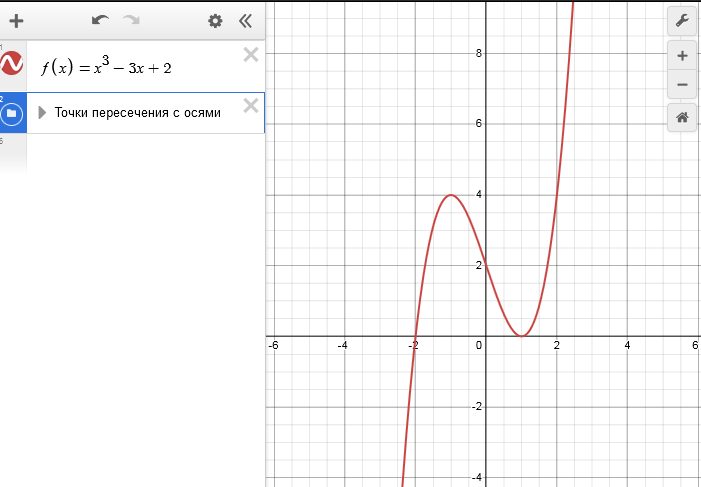Image resolution: width=701 pixels, height=487 pixels.
Task: Zoom in on the graph
Action: pos(682,56)
